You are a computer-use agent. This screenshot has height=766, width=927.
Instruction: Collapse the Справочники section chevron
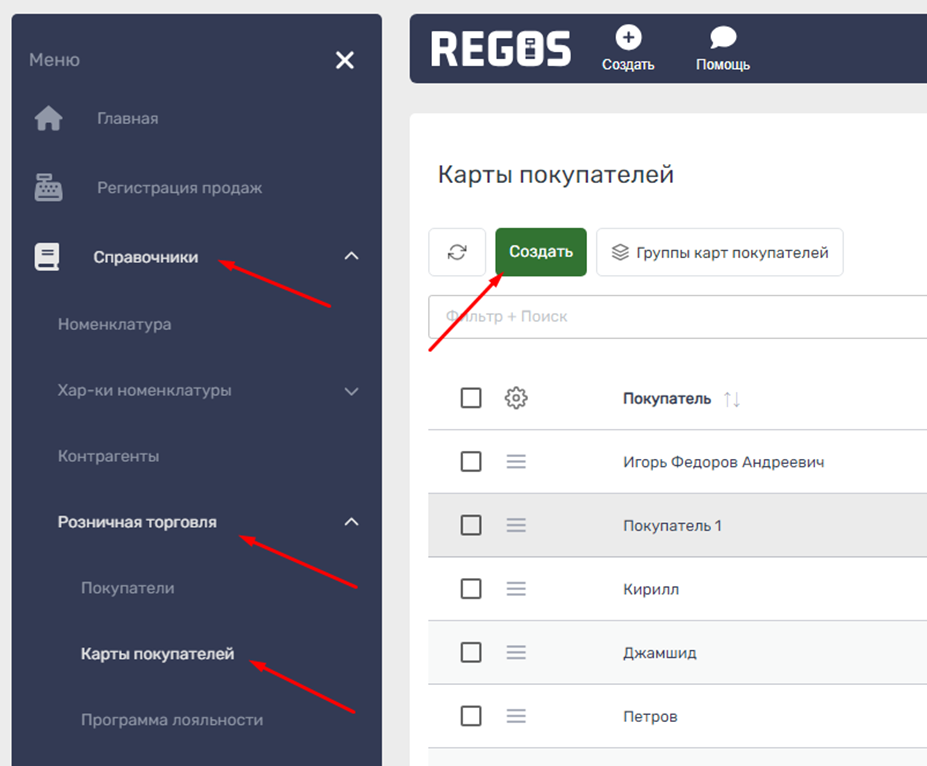[351, 257]
